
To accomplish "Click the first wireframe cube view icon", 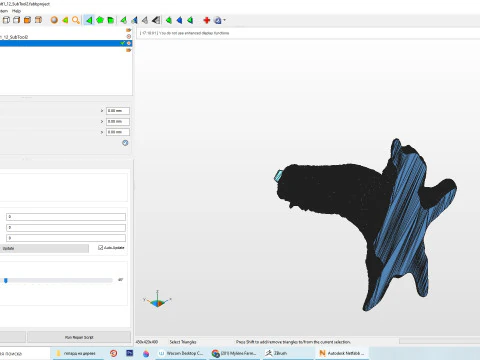I will click(6, 20).
